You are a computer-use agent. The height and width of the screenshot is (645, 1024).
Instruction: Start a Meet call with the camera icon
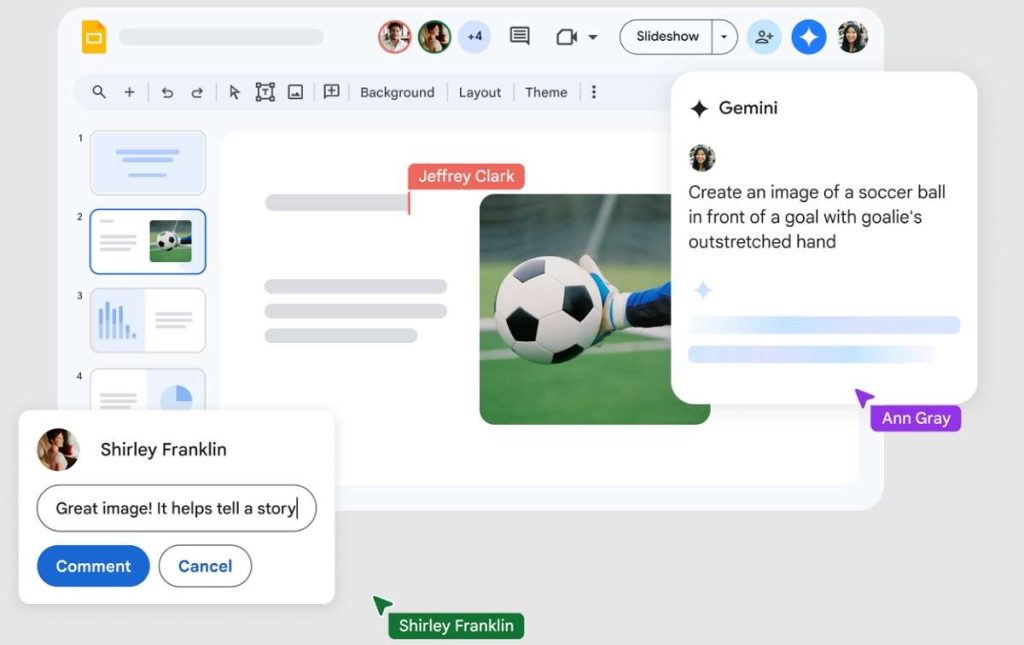(x=567, y=37)
